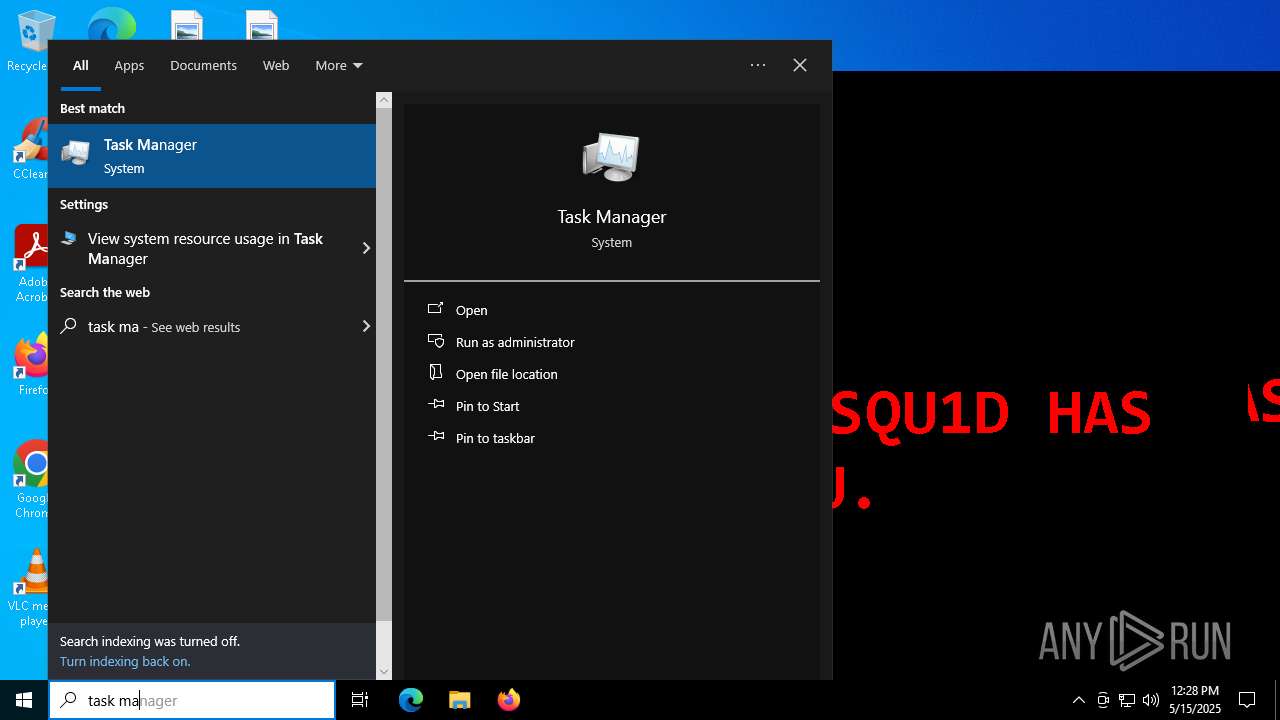Click the results list scrollbar up arrow
Viewport: 1280px width, 720px height.
pyautogui.click(x=384, y=100)
